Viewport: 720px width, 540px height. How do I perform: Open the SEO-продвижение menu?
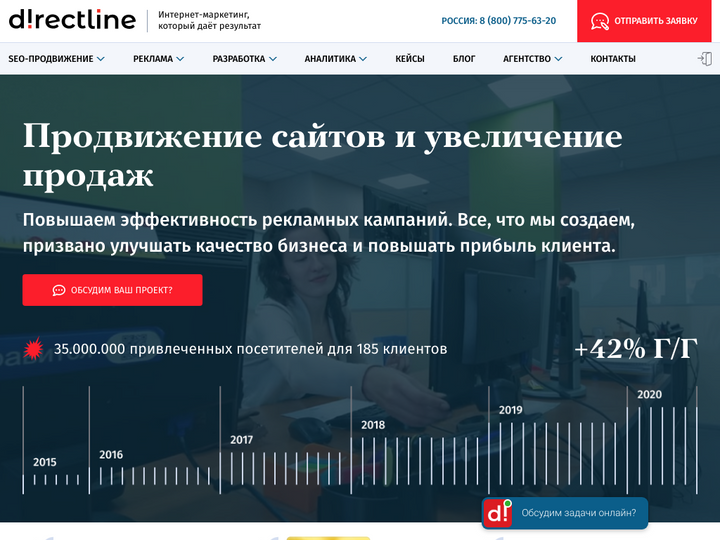coord(51,59)
